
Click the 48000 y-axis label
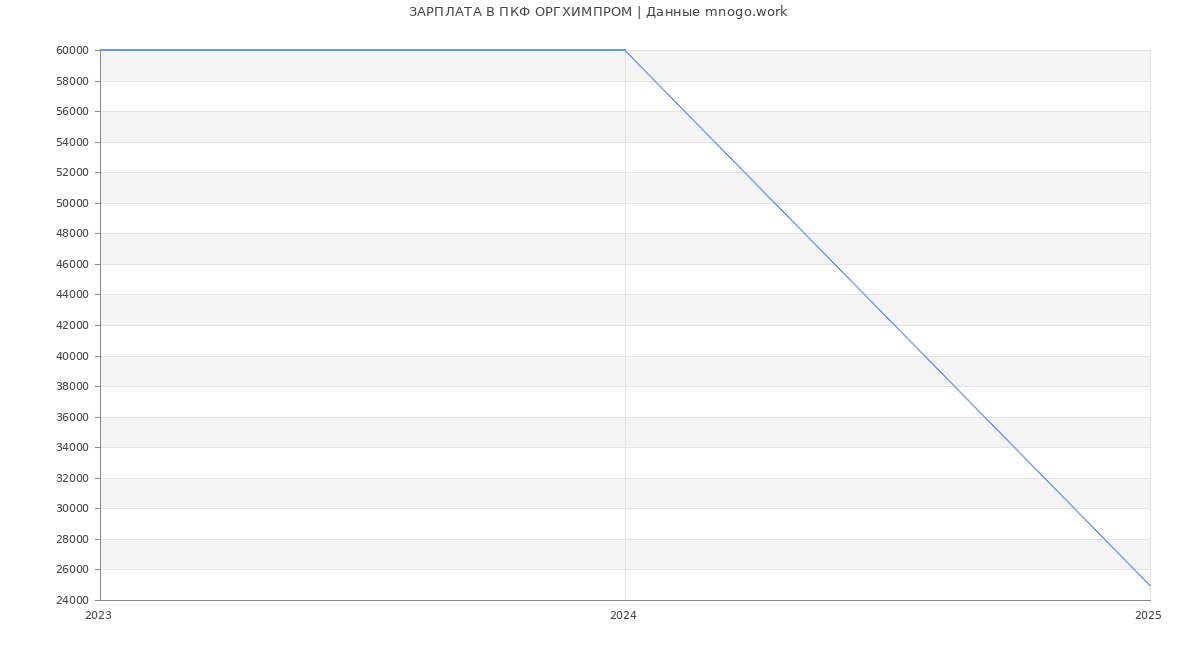[74, 233]
